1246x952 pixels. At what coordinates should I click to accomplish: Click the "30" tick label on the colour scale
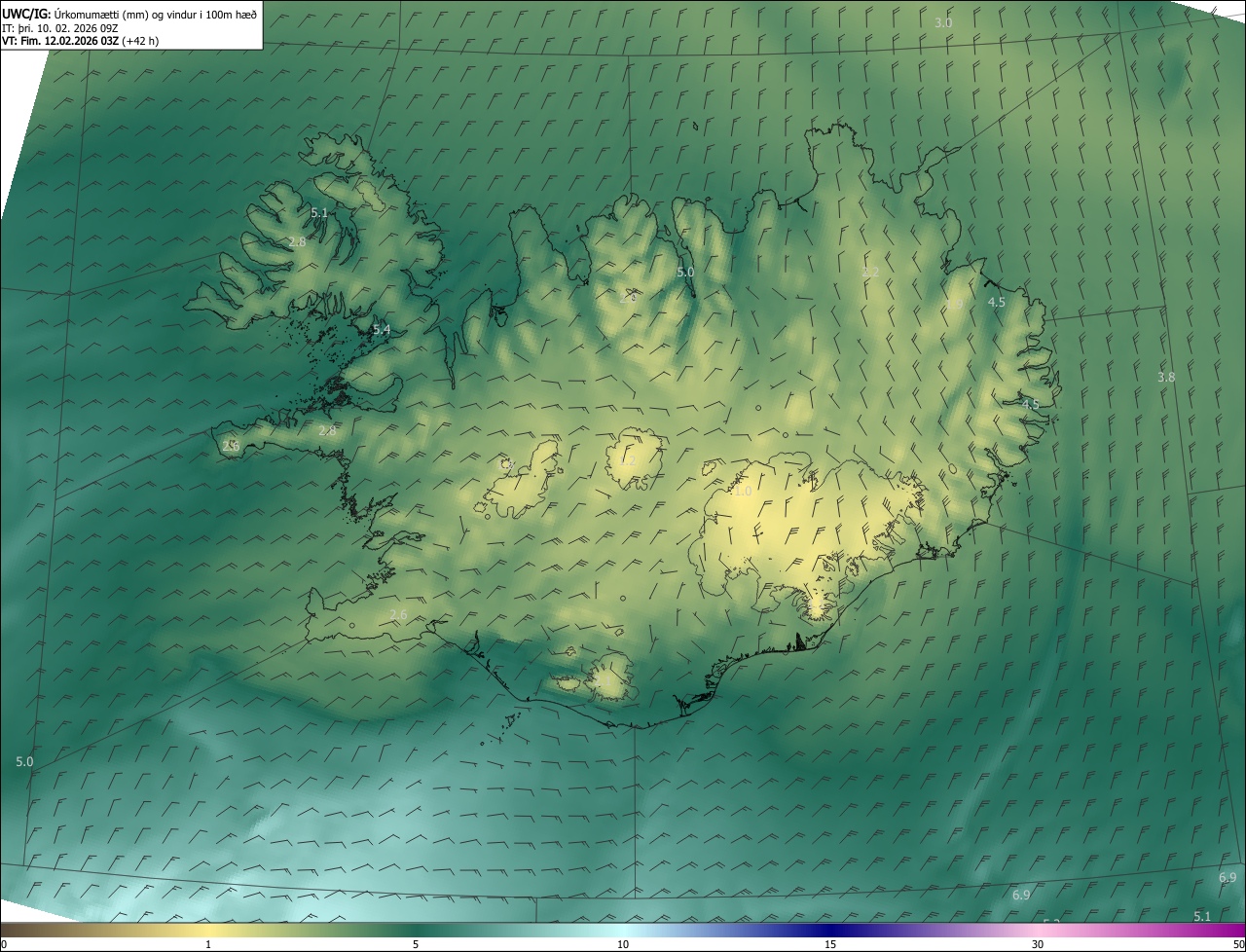pyautogui.click(x=1038, y=944)
